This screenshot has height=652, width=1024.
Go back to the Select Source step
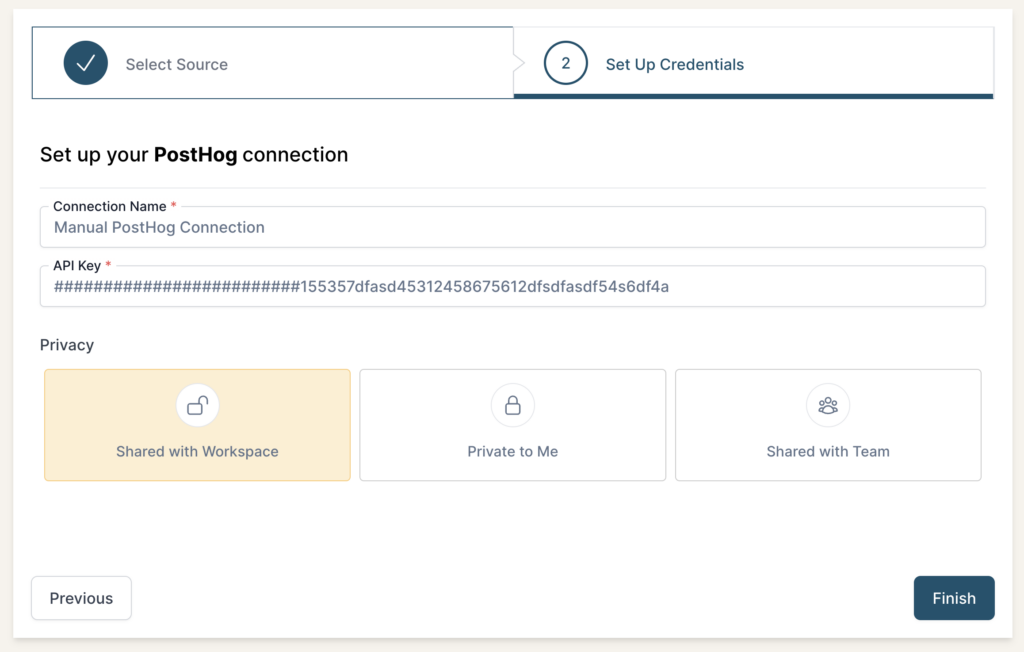click(176, 64)
